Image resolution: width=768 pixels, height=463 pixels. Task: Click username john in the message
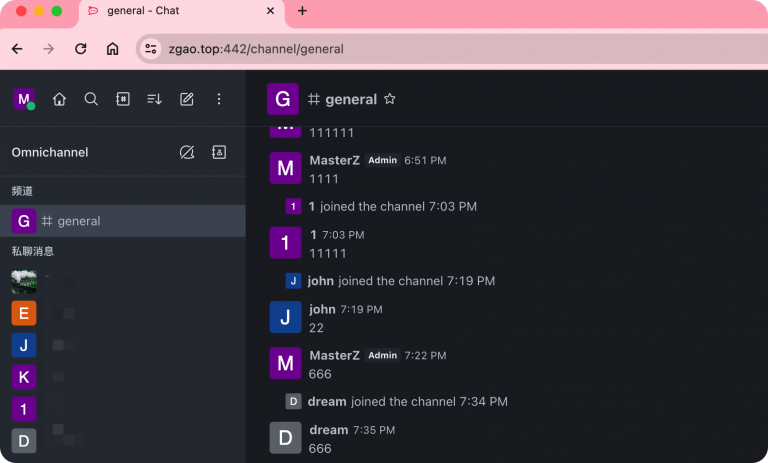coord(322,309)
